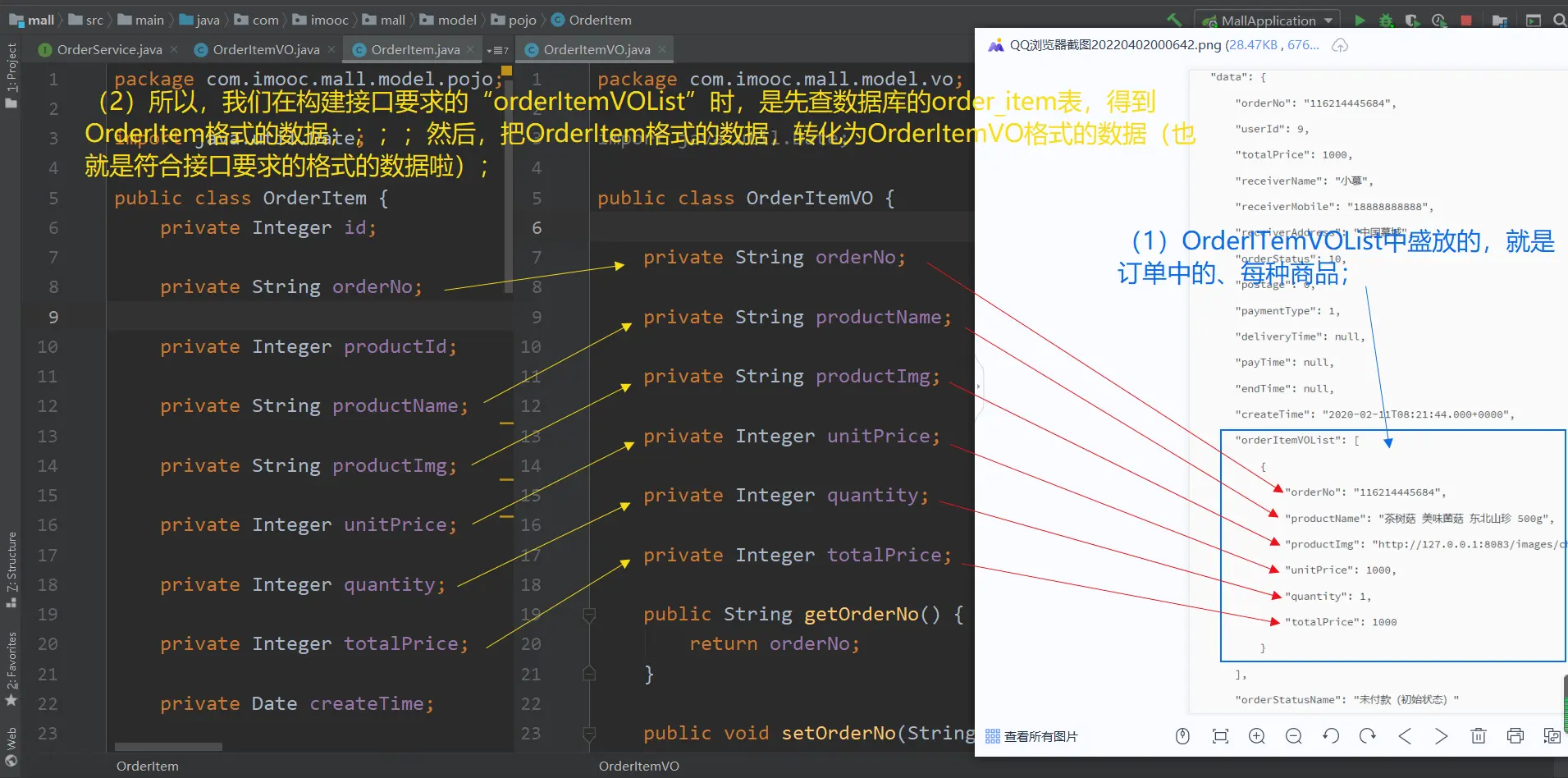This screenshot has height=778, width=1568.
Task: Close the OrderItem.java tab
Action: point(471,50)
